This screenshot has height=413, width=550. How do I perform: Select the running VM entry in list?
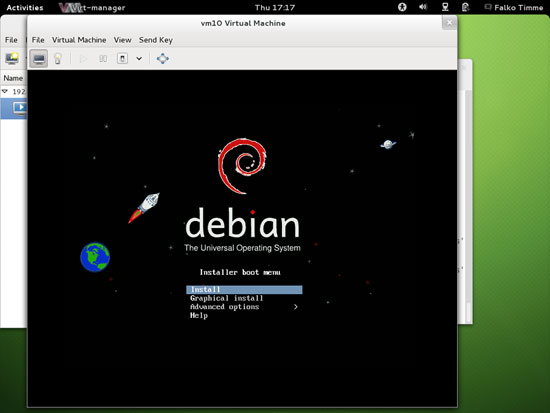(14, 108)
